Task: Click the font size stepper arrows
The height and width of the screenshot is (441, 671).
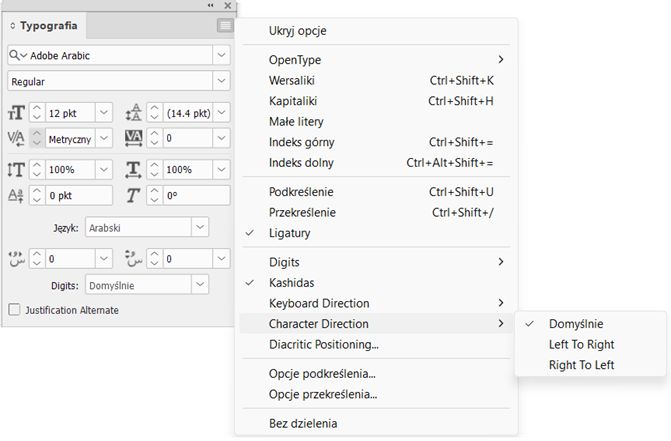Action: coord(37,113)
